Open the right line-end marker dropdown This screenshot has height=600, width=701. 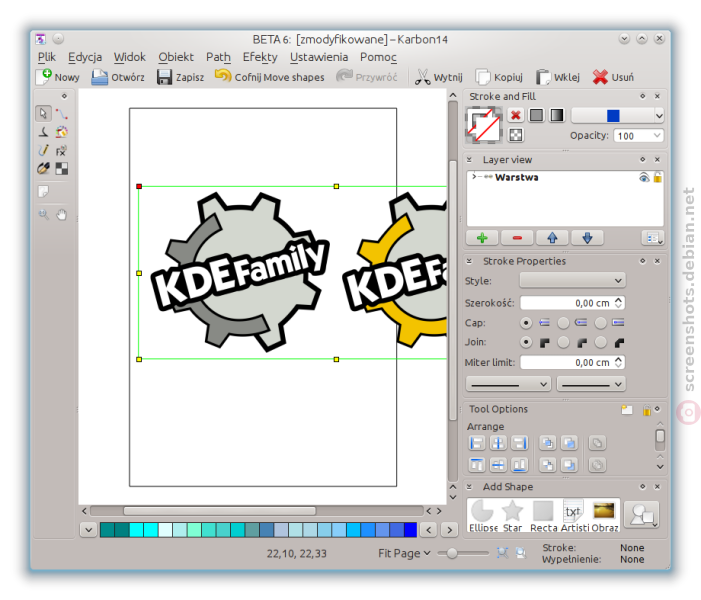coord(591,384)
